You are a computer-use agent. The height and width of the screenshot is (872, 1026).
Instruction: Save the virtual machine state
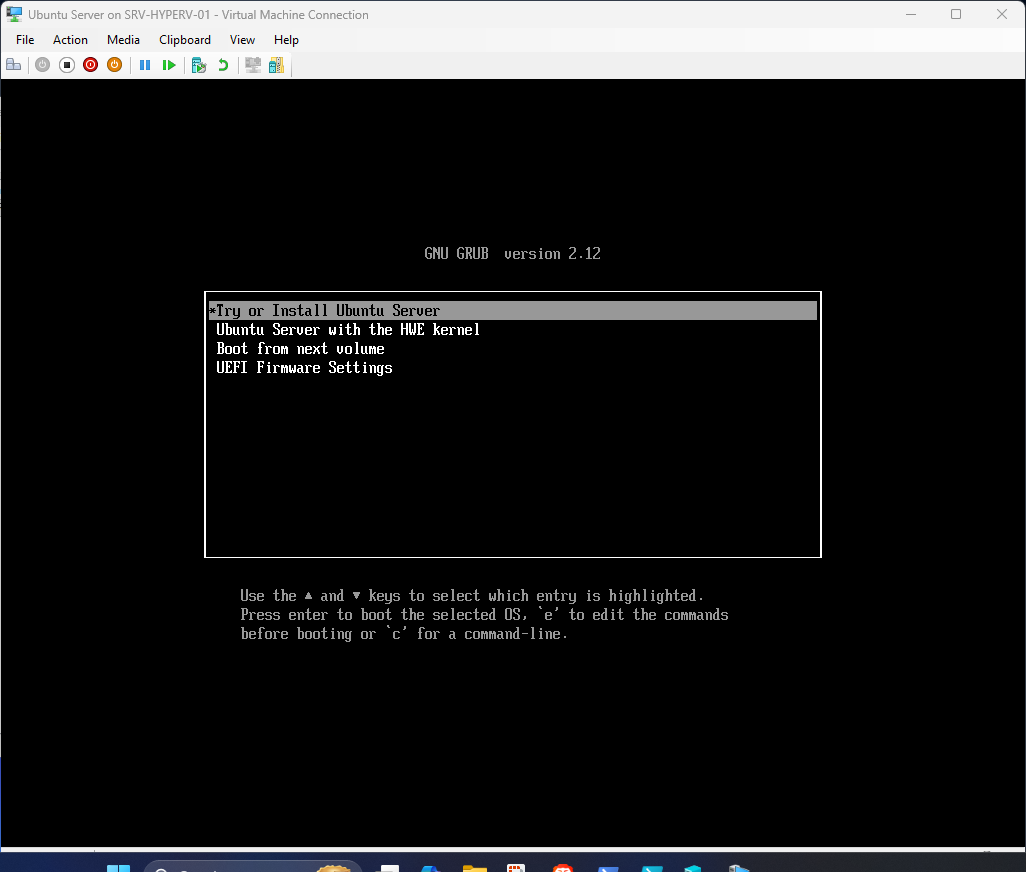coord(114,64)
